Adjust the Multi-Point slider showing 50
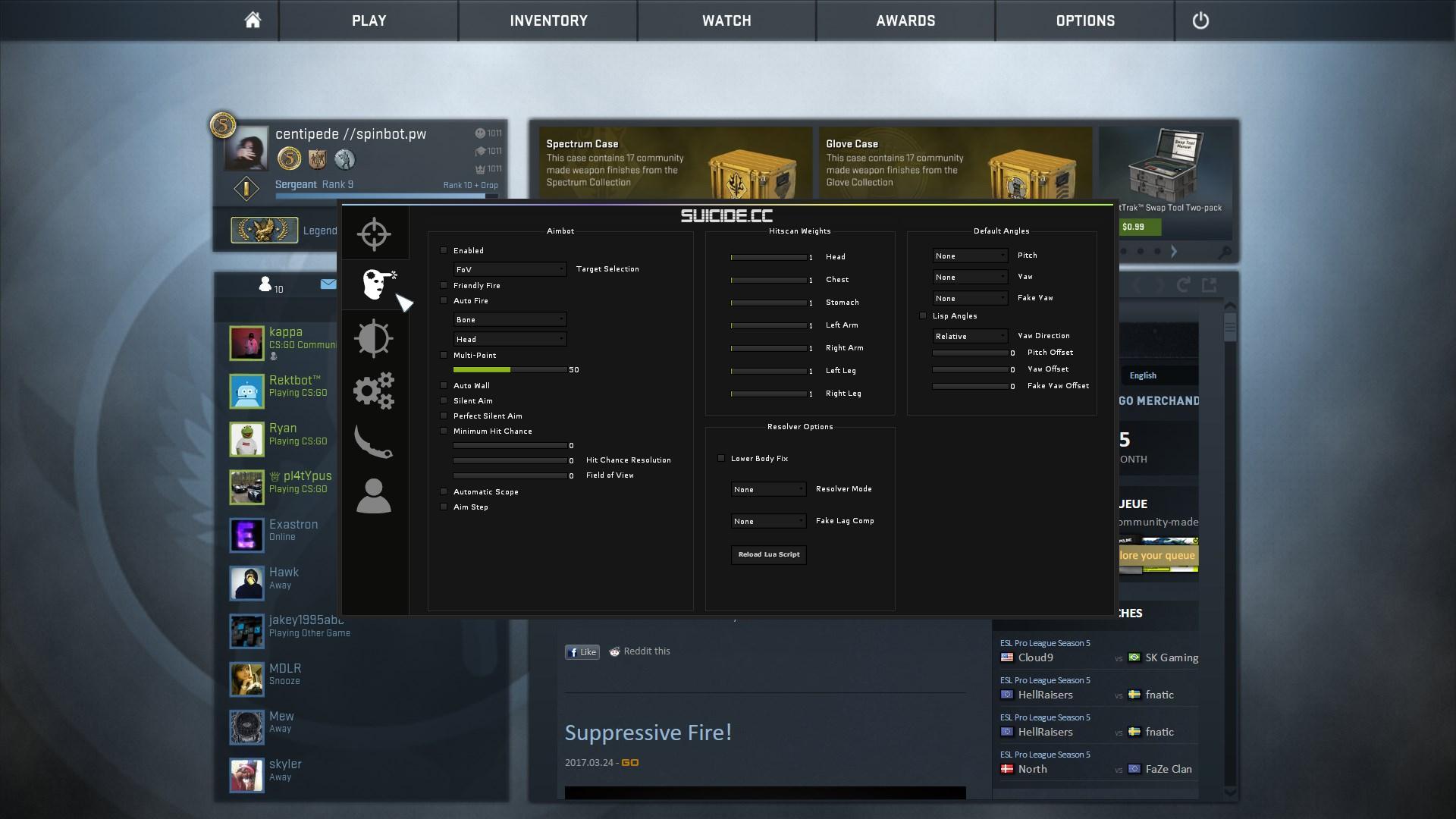 click(510, 369)
